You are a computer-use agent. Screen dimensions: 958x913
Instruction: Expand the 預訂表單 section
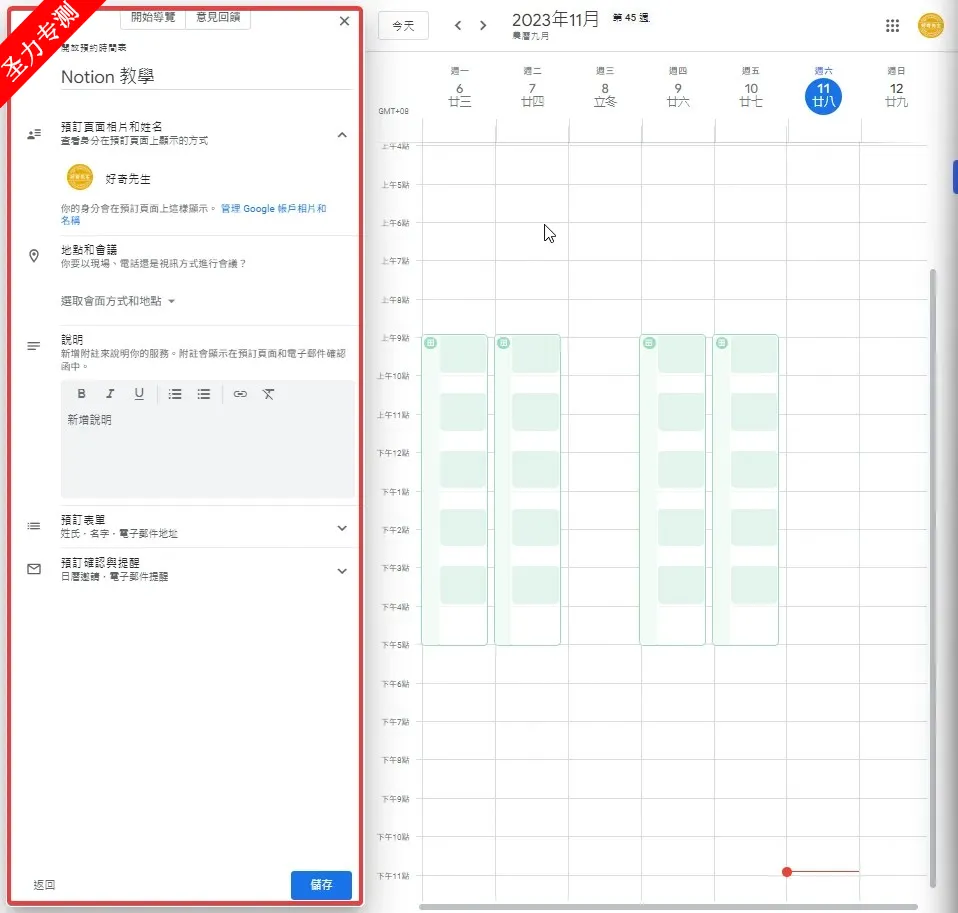(342, 527)
